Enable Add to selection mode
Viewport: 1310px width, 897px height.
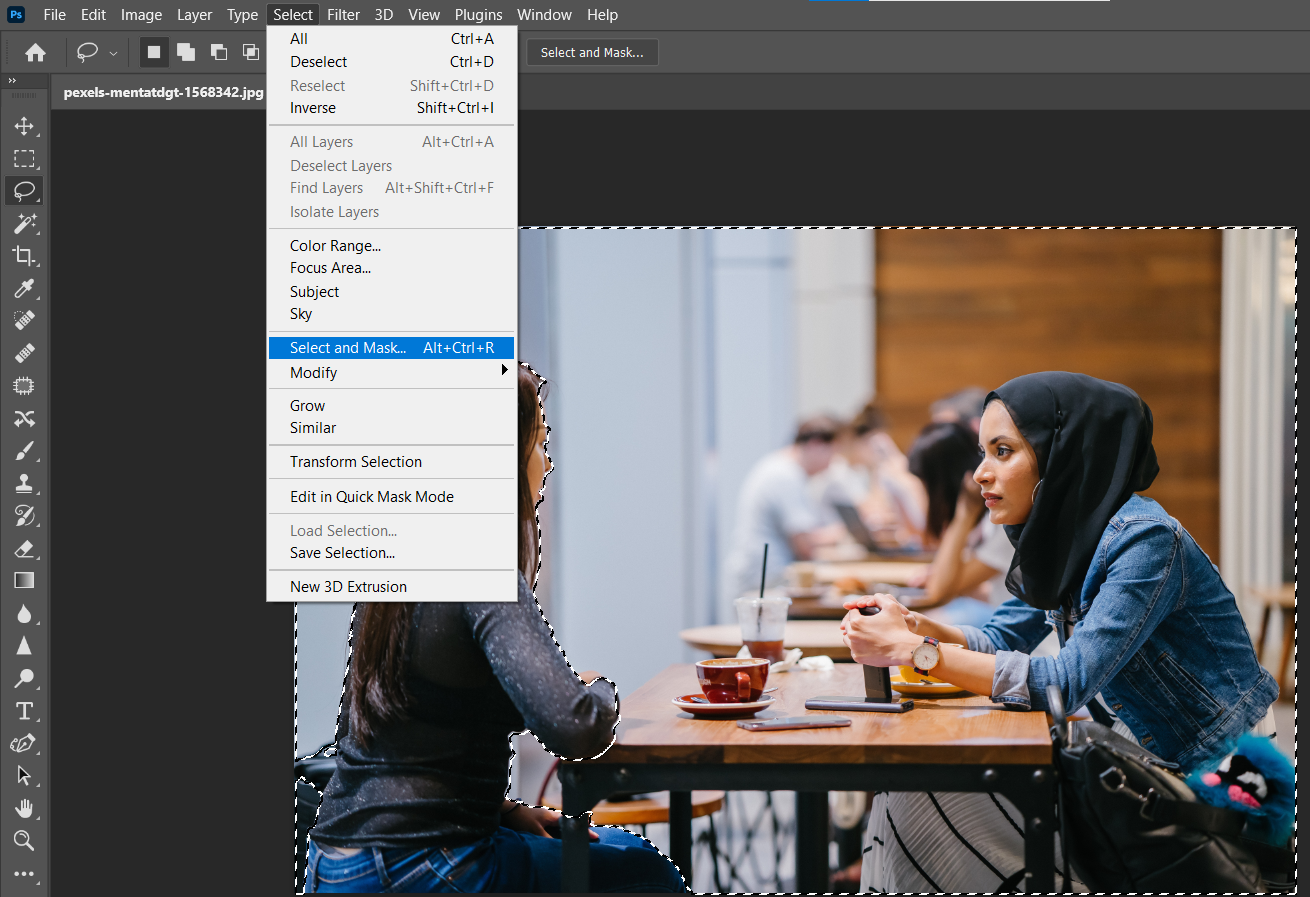click(186, 52)
